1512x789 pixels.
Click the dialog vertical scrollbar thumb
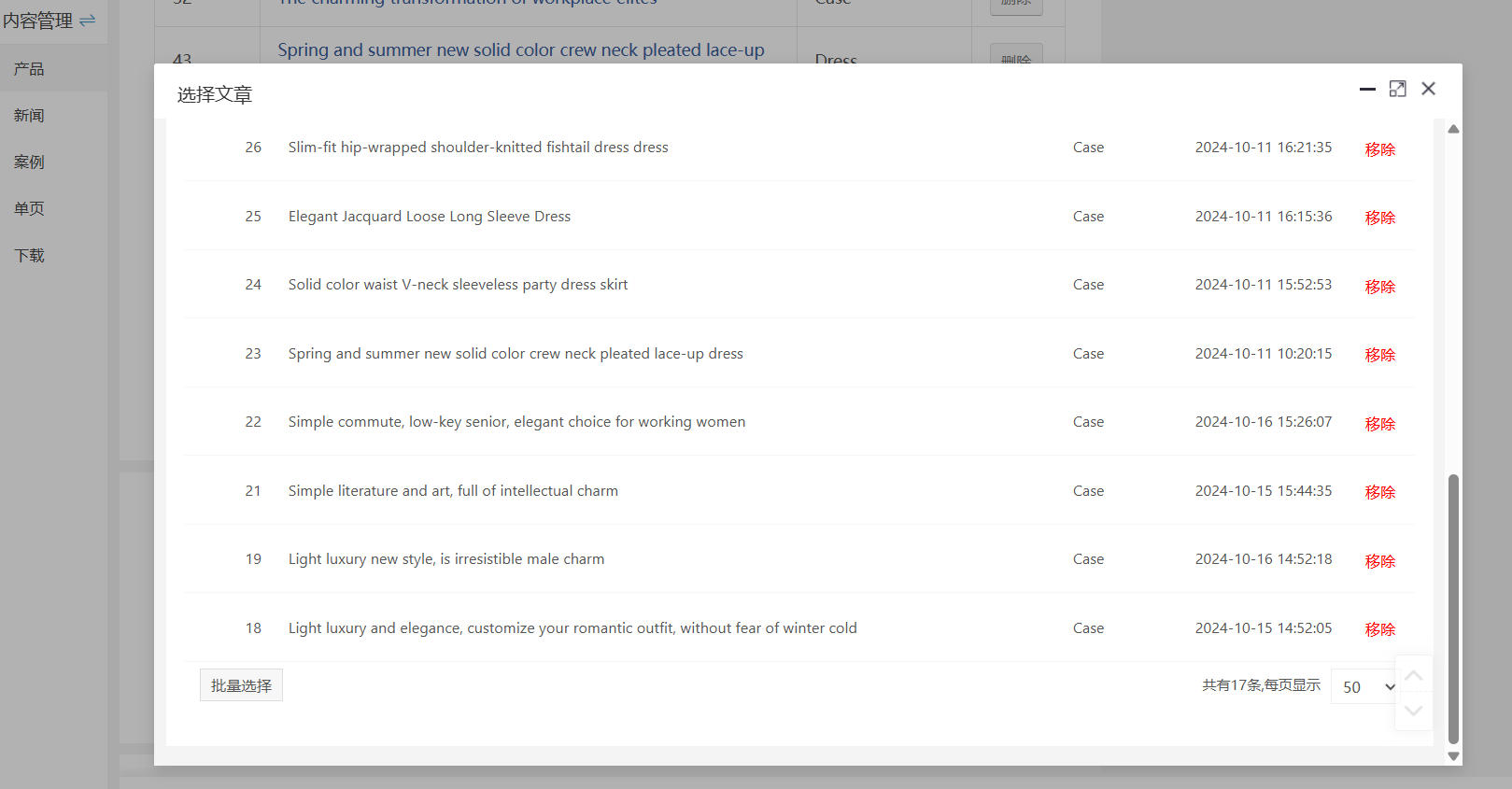tap(1453, 609)
